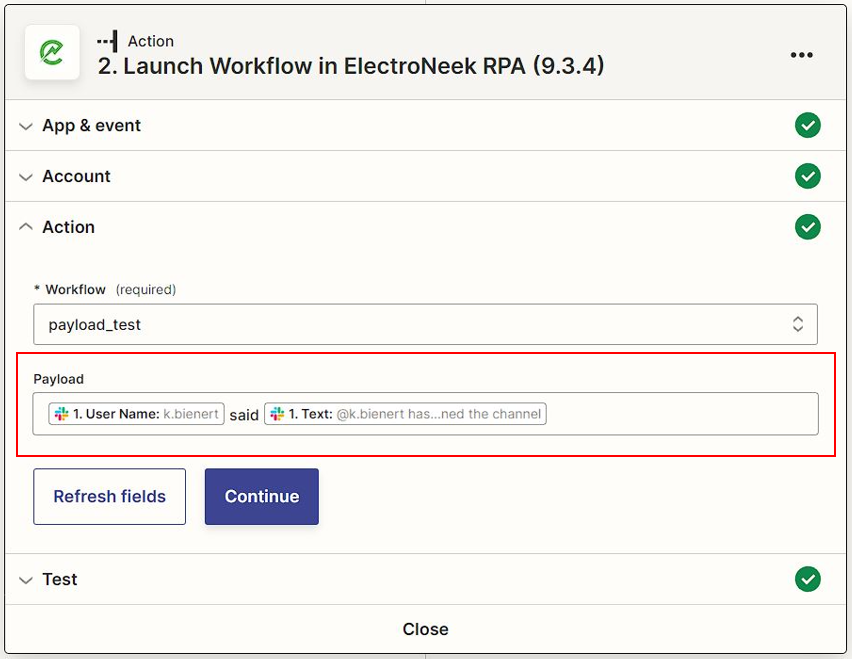This screenshot has height=659, width=852.
Task: Expand the Test section chevron
Action: [26, 580]
